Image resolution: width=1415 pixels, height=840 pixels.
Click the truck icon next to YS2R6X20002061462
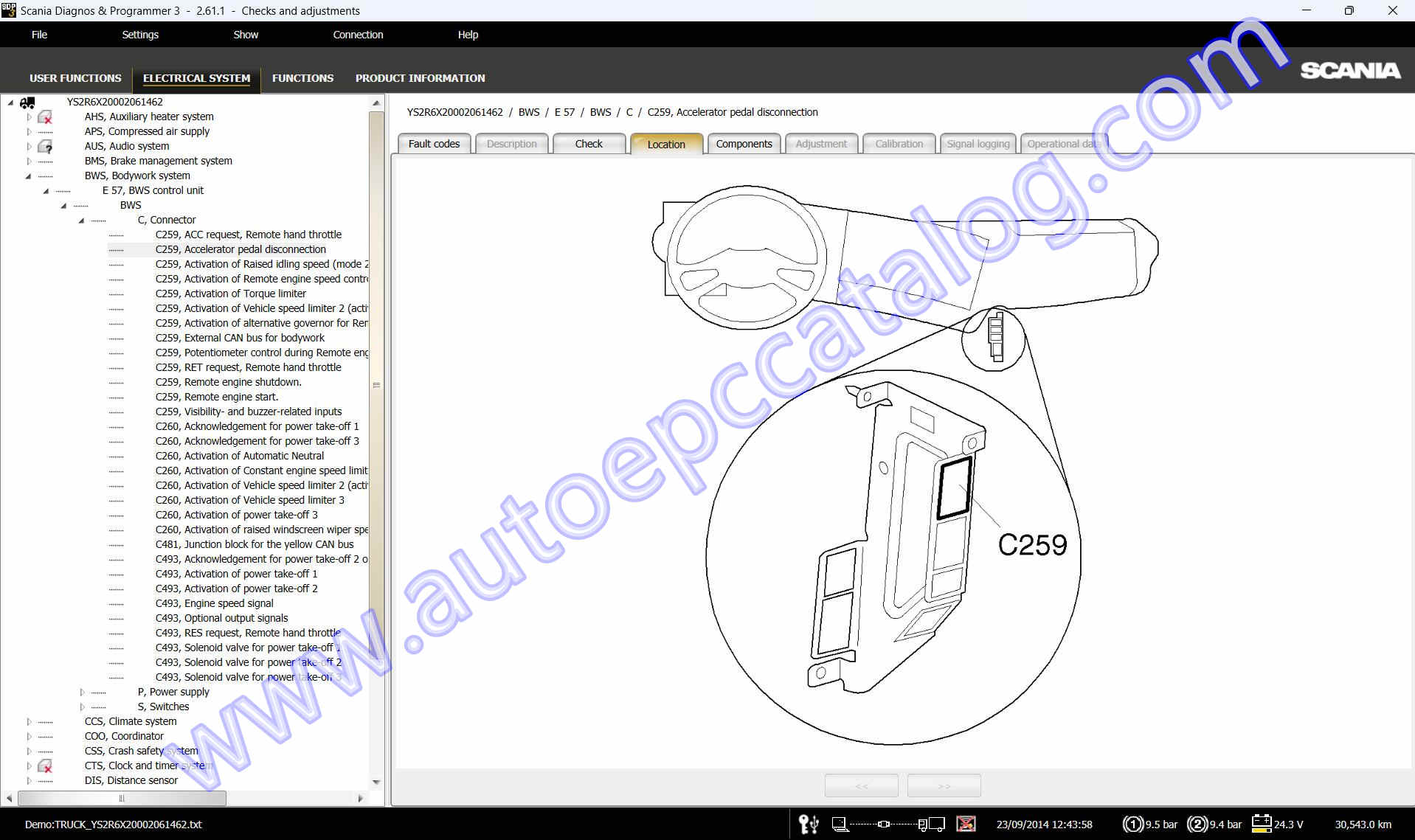(27, 102)
